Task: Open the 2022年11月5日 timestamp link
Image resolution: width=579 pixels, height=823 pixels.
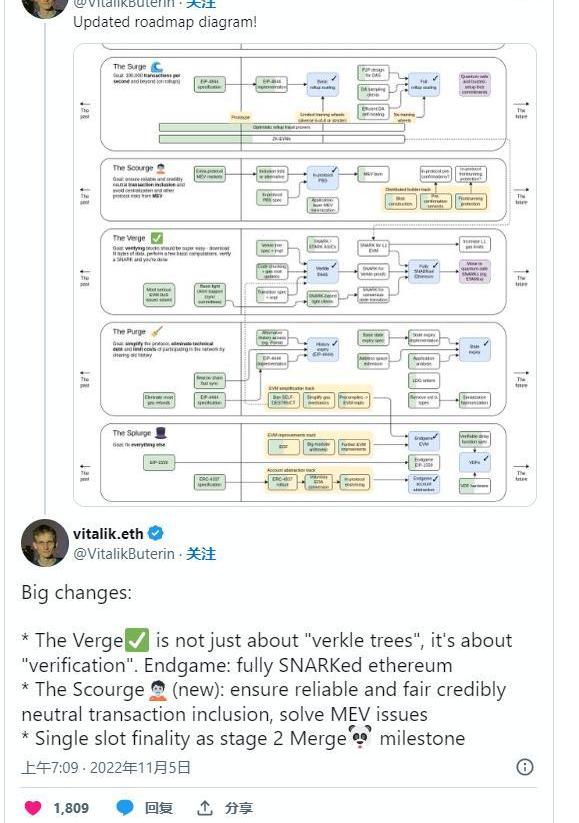Action: point(140,767)
